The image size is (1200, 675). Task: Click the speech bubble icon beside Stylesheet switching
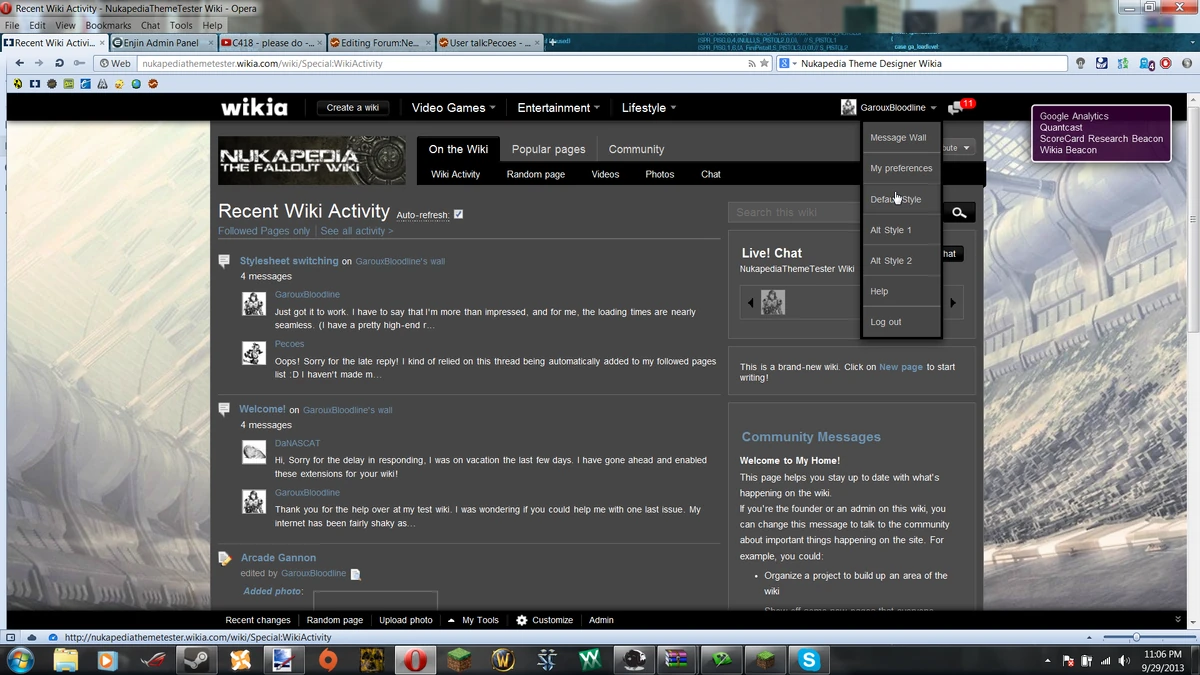(x=224, y=260)
